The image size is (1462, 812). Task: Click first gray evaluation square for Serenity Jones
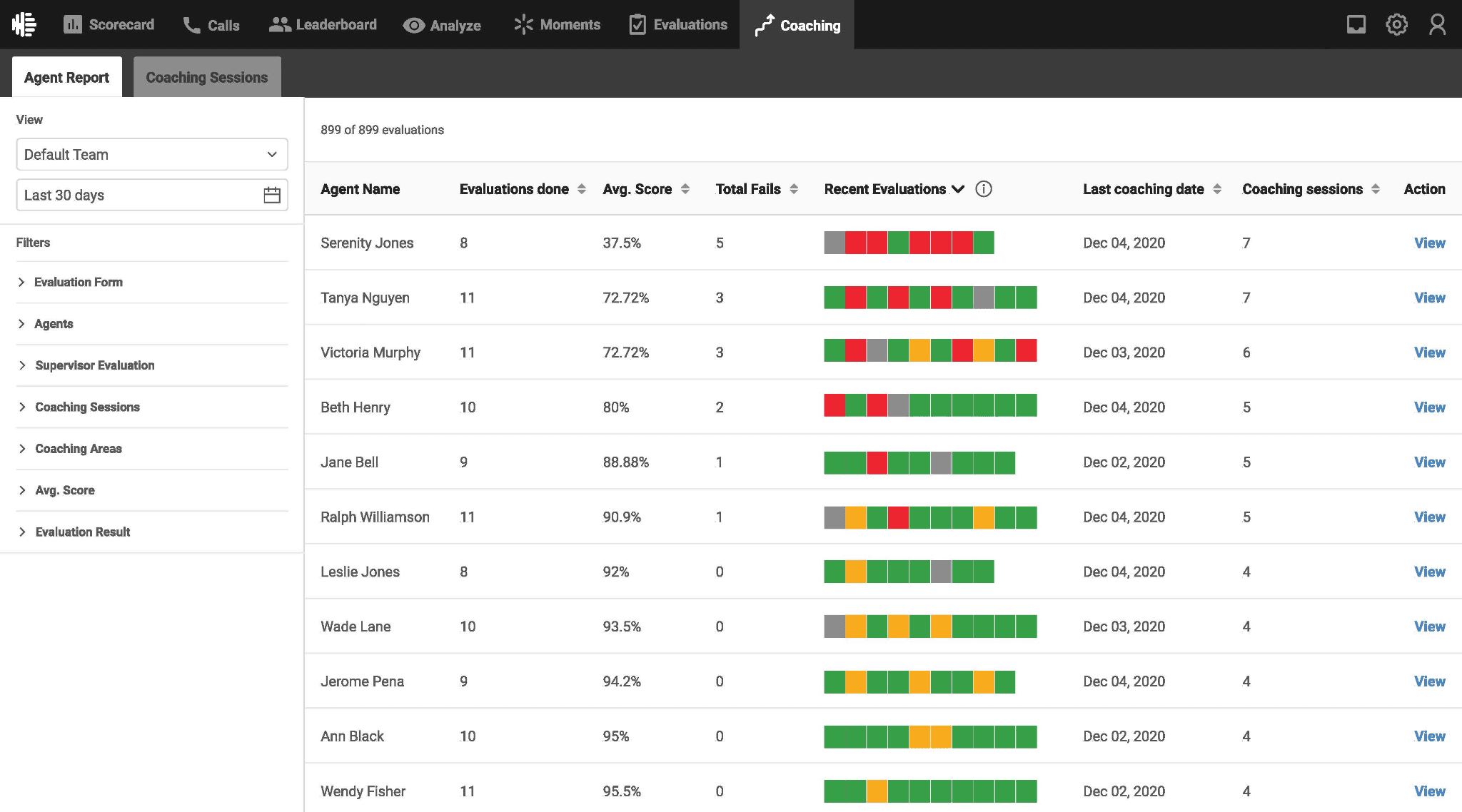pyautogui.click(x=834, y=243)
